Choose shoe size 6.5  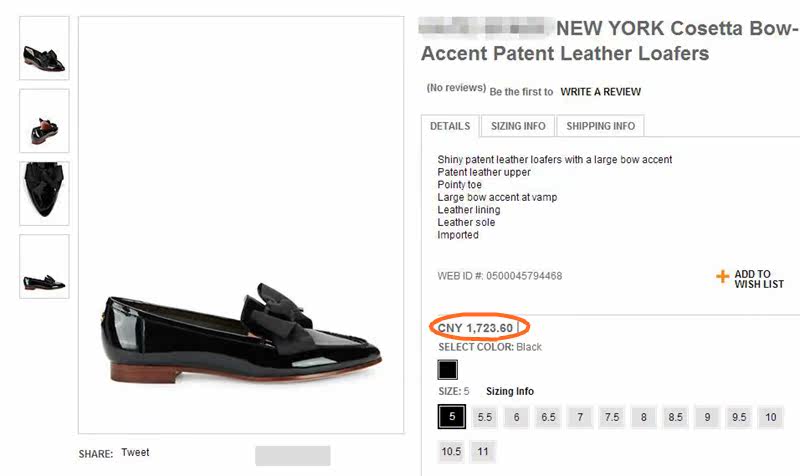coord(548,417)
